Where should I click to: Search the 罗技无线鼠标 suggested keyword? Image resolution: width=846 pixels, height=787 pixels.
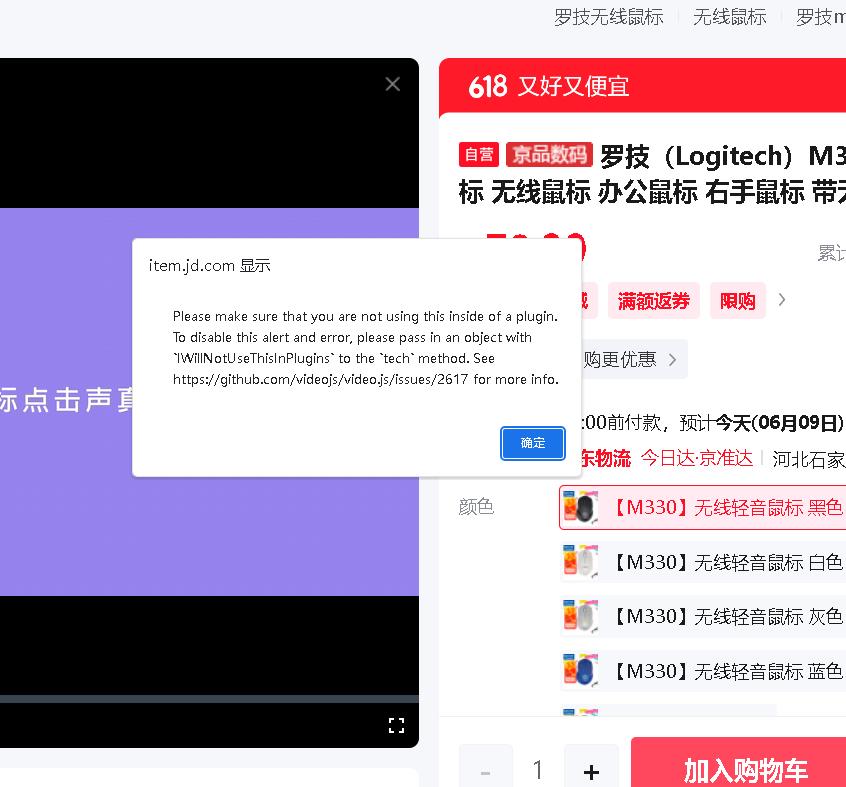pos(609,17)
